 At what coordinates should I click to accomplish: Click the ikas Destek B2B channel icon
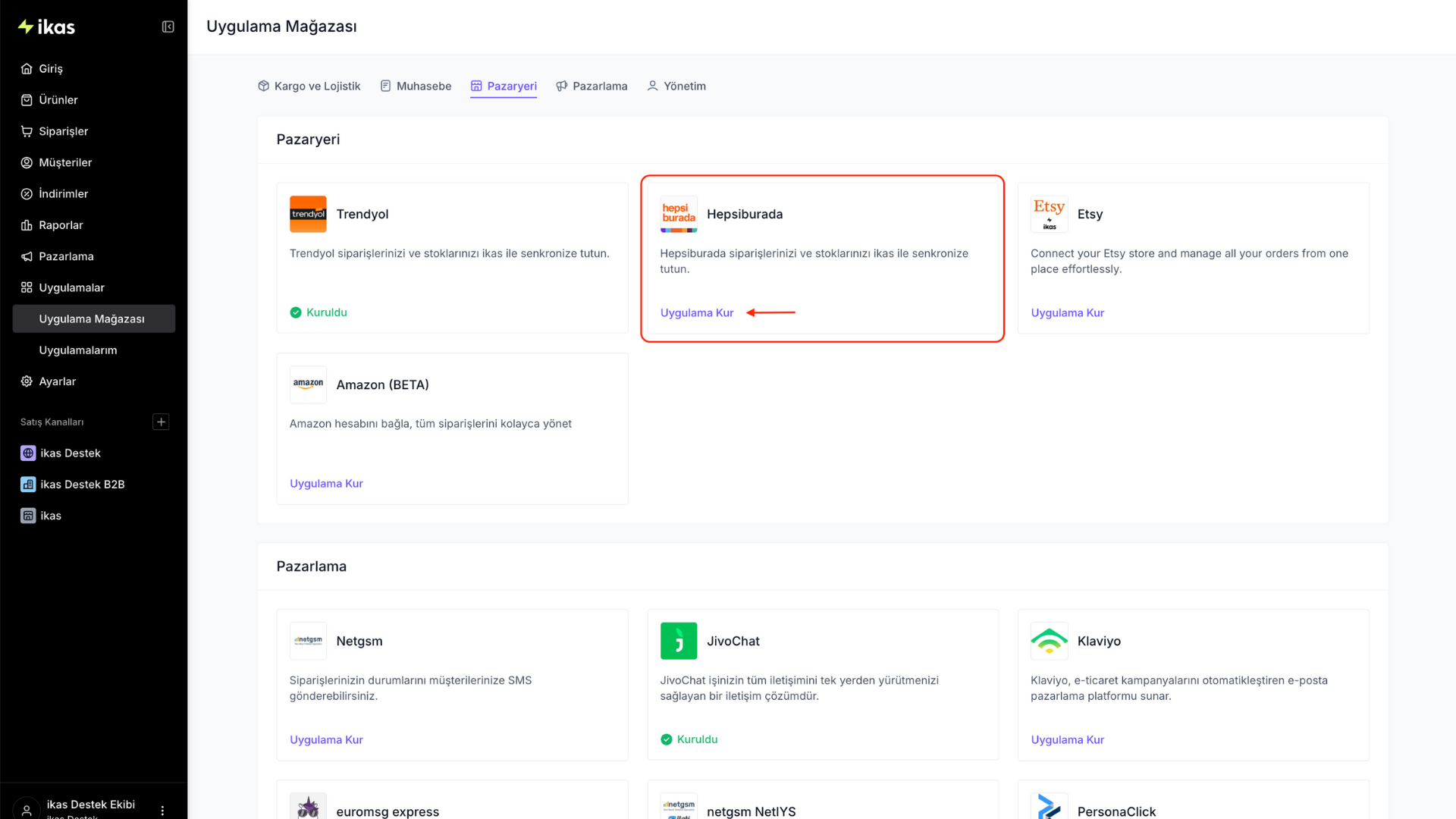pyautogui.click(x=28, y=485)
